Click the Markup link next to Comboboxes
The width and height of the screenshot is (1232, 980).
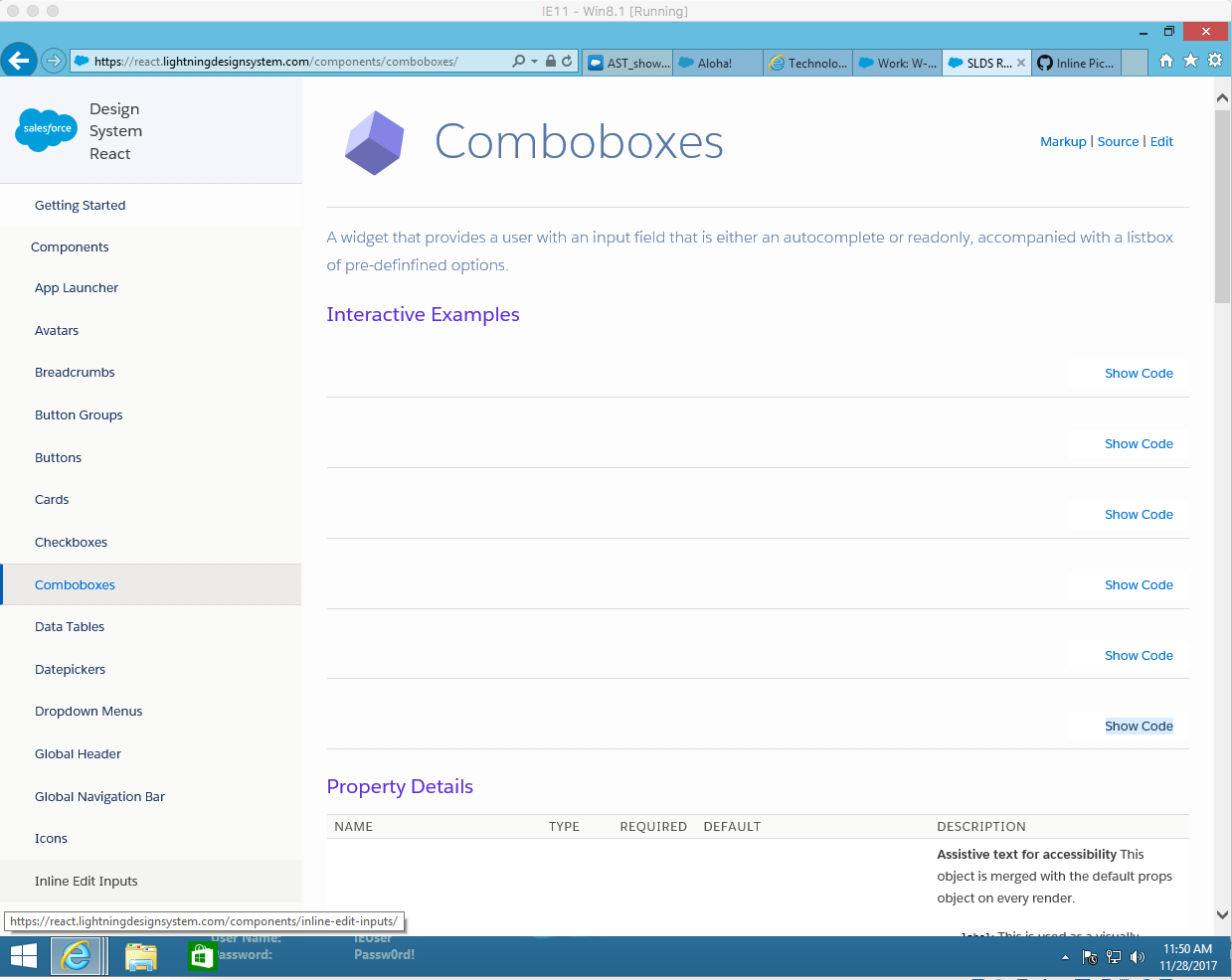pyautogui.click(x=1063, y=141)
